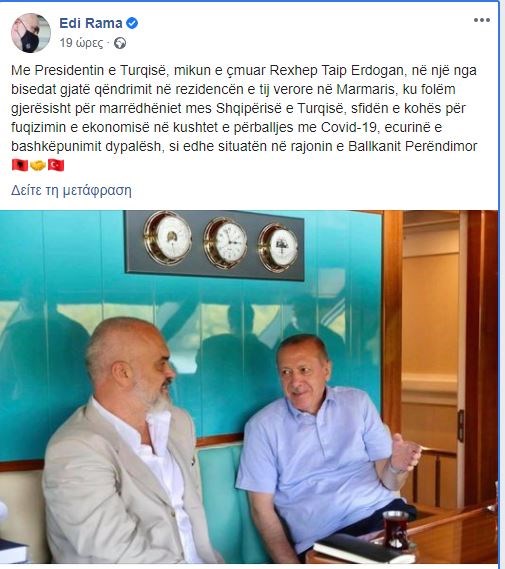The height and width of the screenshot is (569, 505).
Task: Click the blue verified badge icon
Action: [x=132, y=24]
